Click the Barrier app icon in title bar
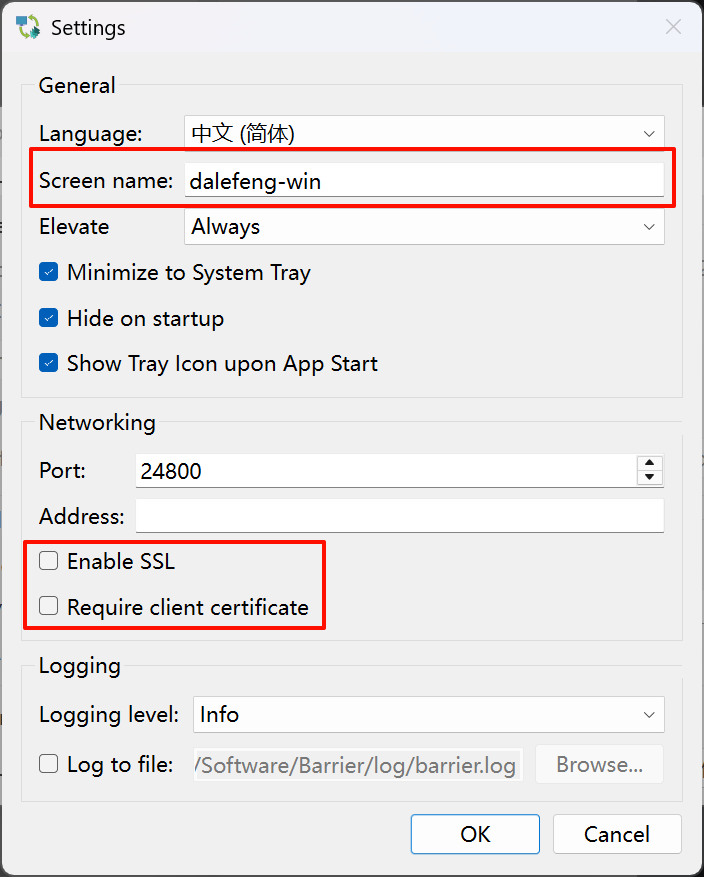The image size is (704, 877). coord(28,27)
